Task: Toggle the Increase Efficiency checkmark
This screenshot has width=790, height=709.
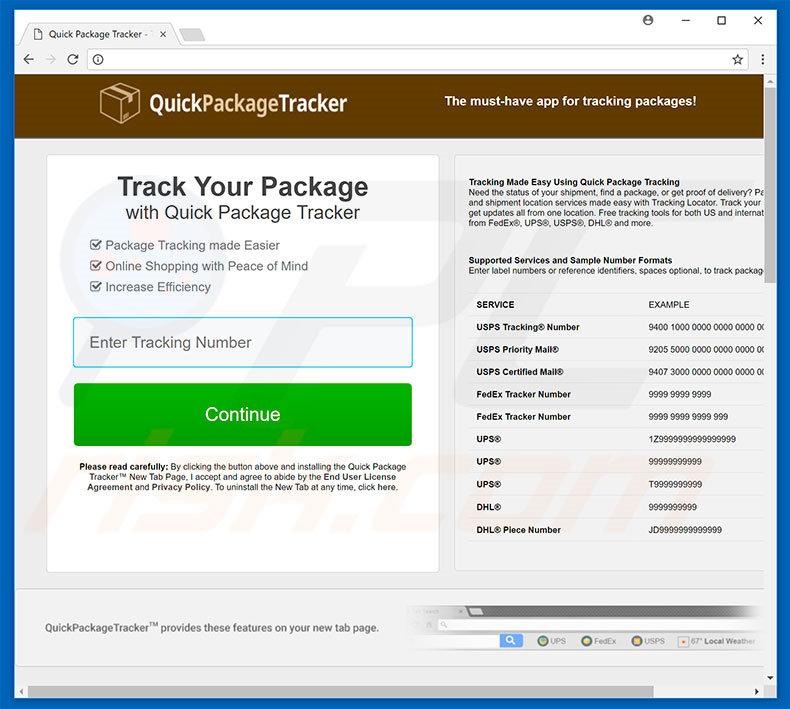Action: point(95,286)
